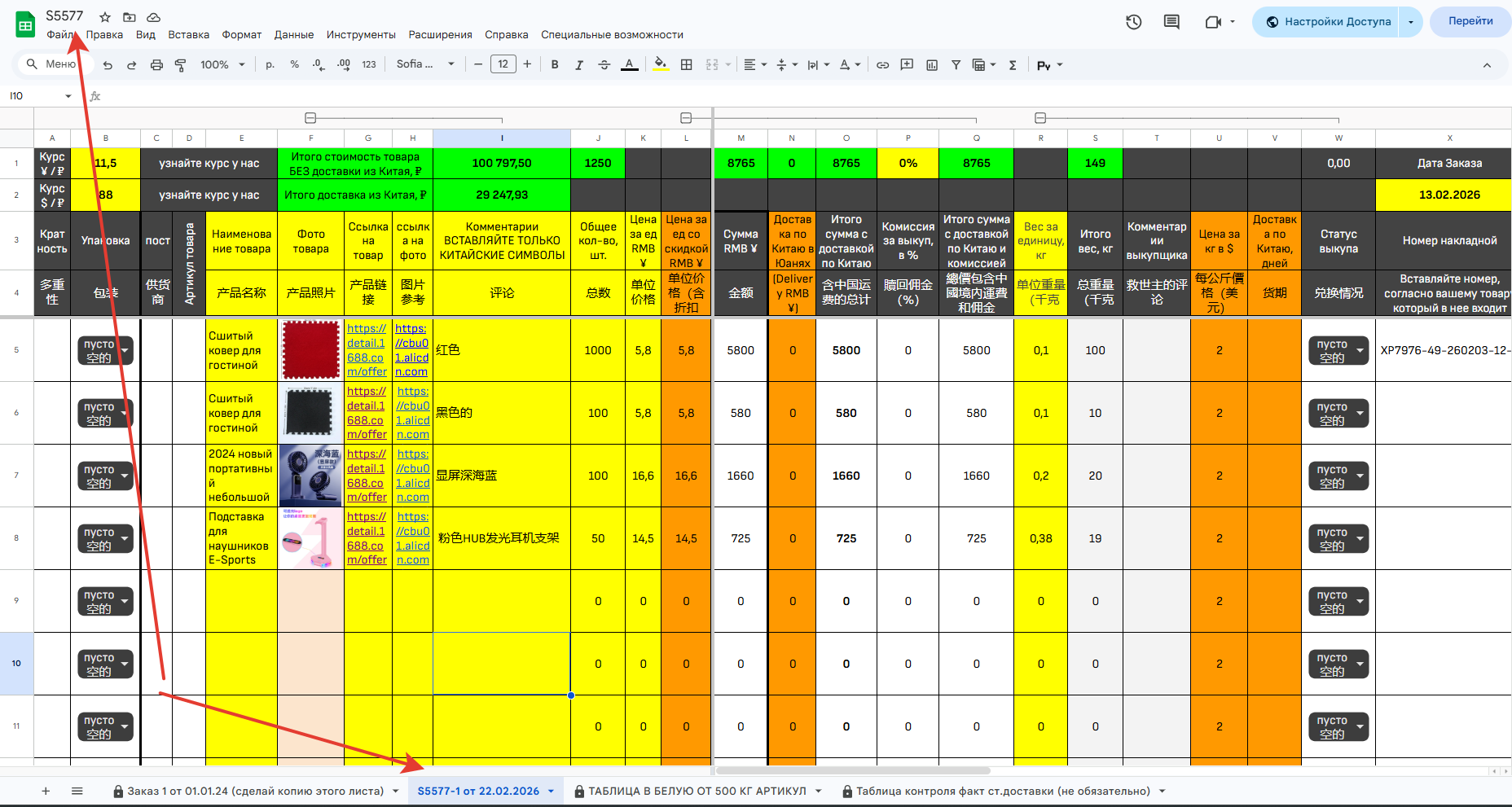Open the zoom 100% dropdown
Screen dimensions: 1512x807
[222, 65]
